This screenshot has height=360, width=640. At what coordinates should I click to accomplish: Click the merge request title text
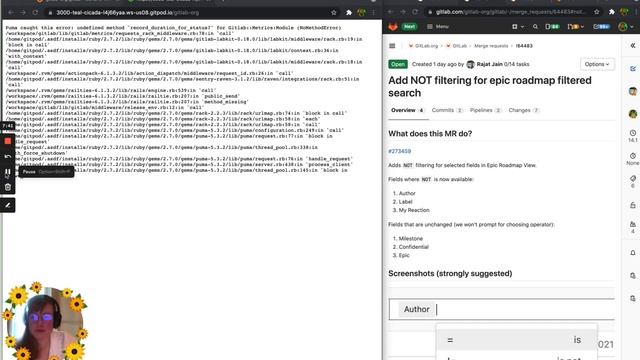pyautogui.click(x=490, y=87)
